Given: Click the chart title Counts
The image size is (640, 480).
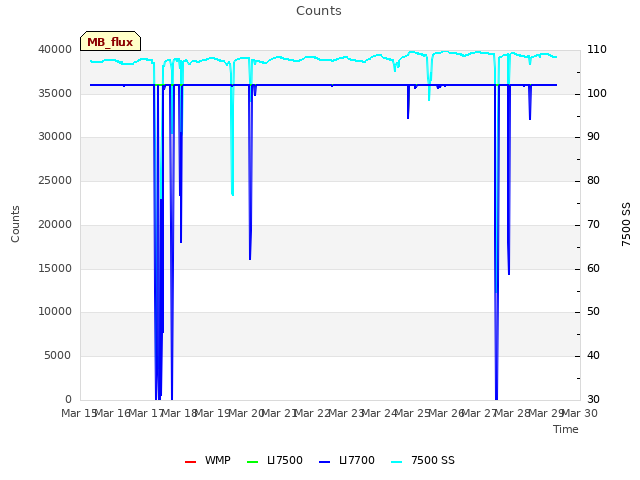Looking at the screenshot, I should (319, 11).
